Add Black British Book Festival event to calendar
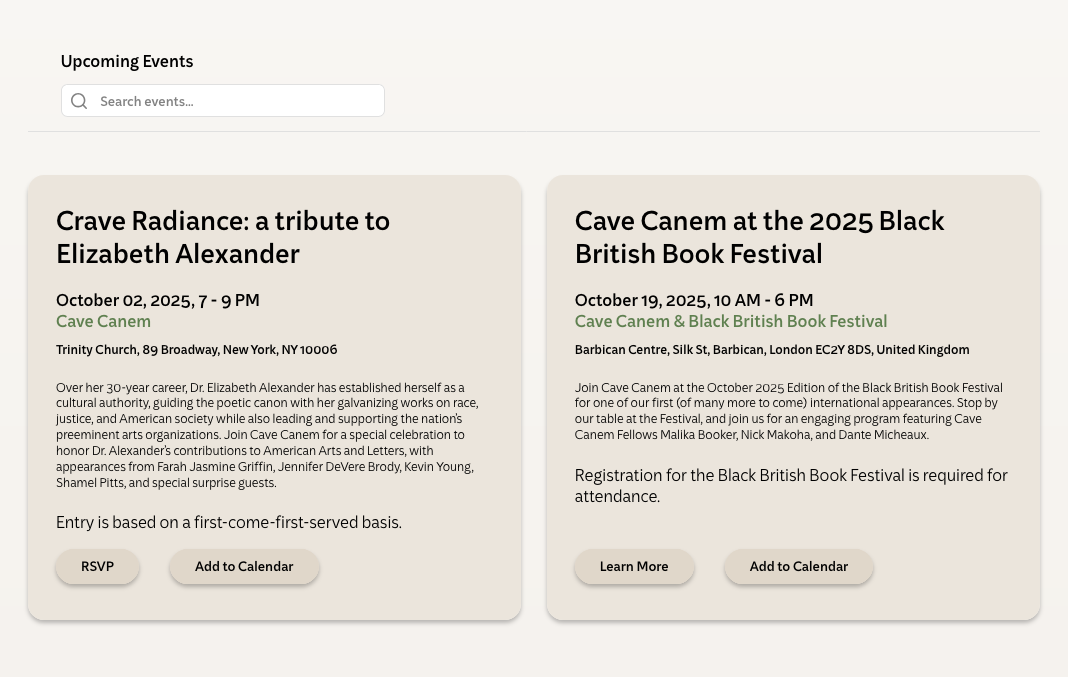The width and height of the screenshot is (1068, 677). point(798,567)
